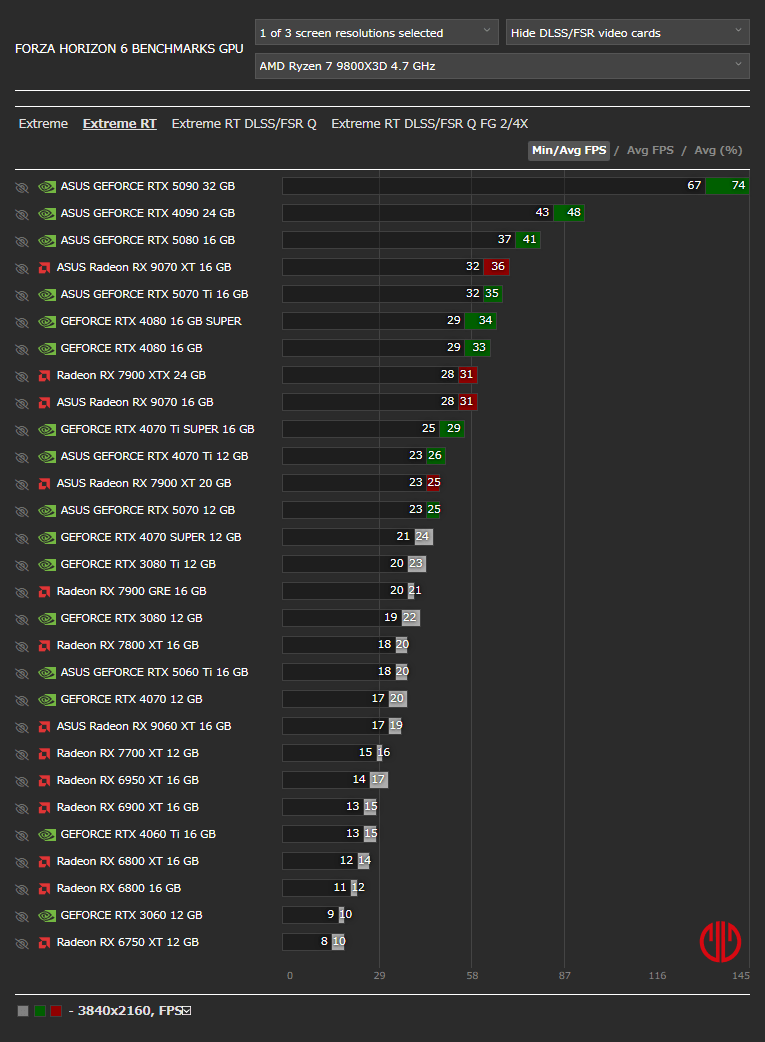Expand the Hide DLSS/FSR video cards dropdown
765x1042 pixels.
627,33
